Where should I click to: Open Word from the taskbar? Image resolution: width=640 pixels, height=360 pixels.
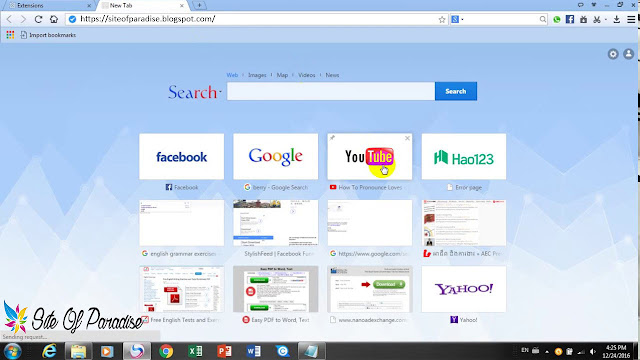(253, 351)
